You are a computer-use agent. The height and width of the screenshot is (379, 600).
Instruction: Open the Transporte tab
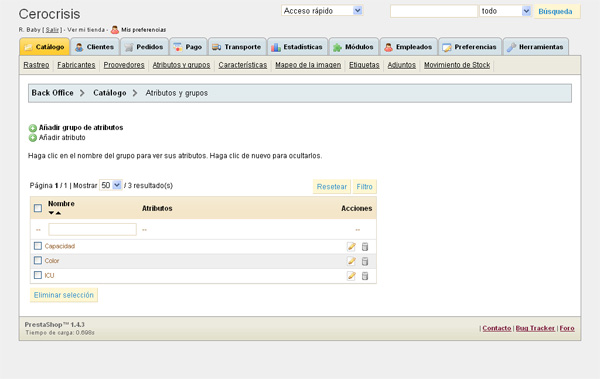(x=237, y=47)
